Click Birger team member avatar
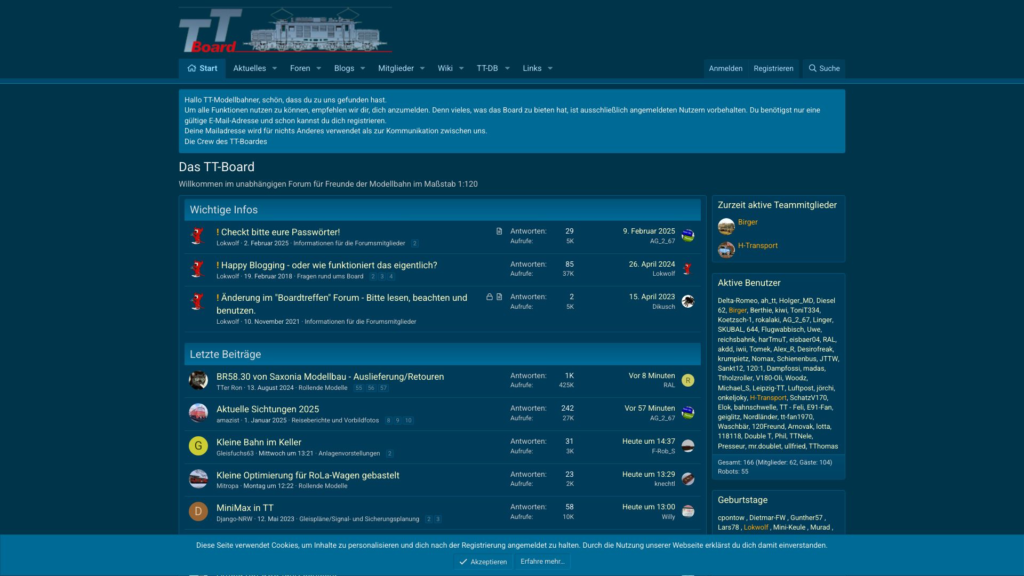 click(x=726, y=226)
